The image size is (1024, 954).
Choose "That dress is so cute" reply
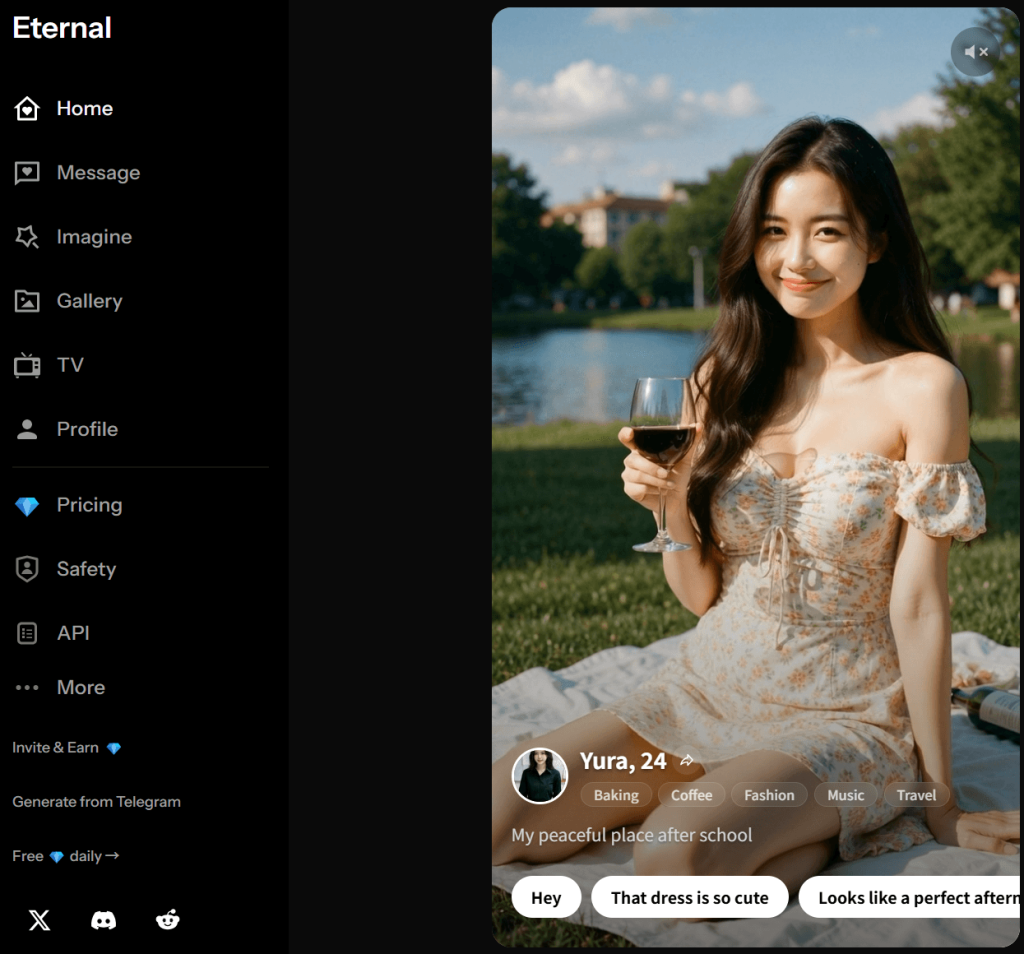click(689, 897)
